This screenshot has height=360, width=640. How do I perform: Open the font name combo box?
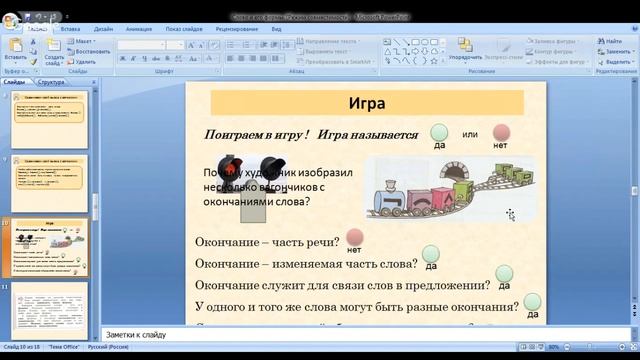142,45
